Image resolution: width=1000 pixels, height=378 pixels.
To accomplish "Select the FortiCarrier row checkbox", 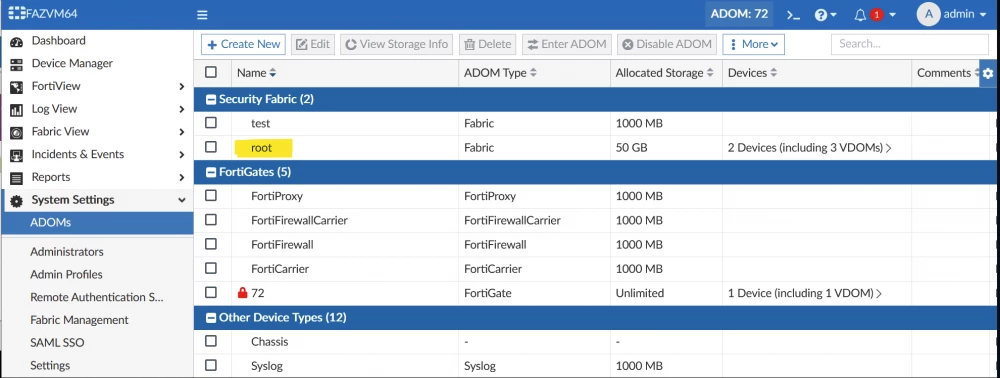I will tap(211, 268).
